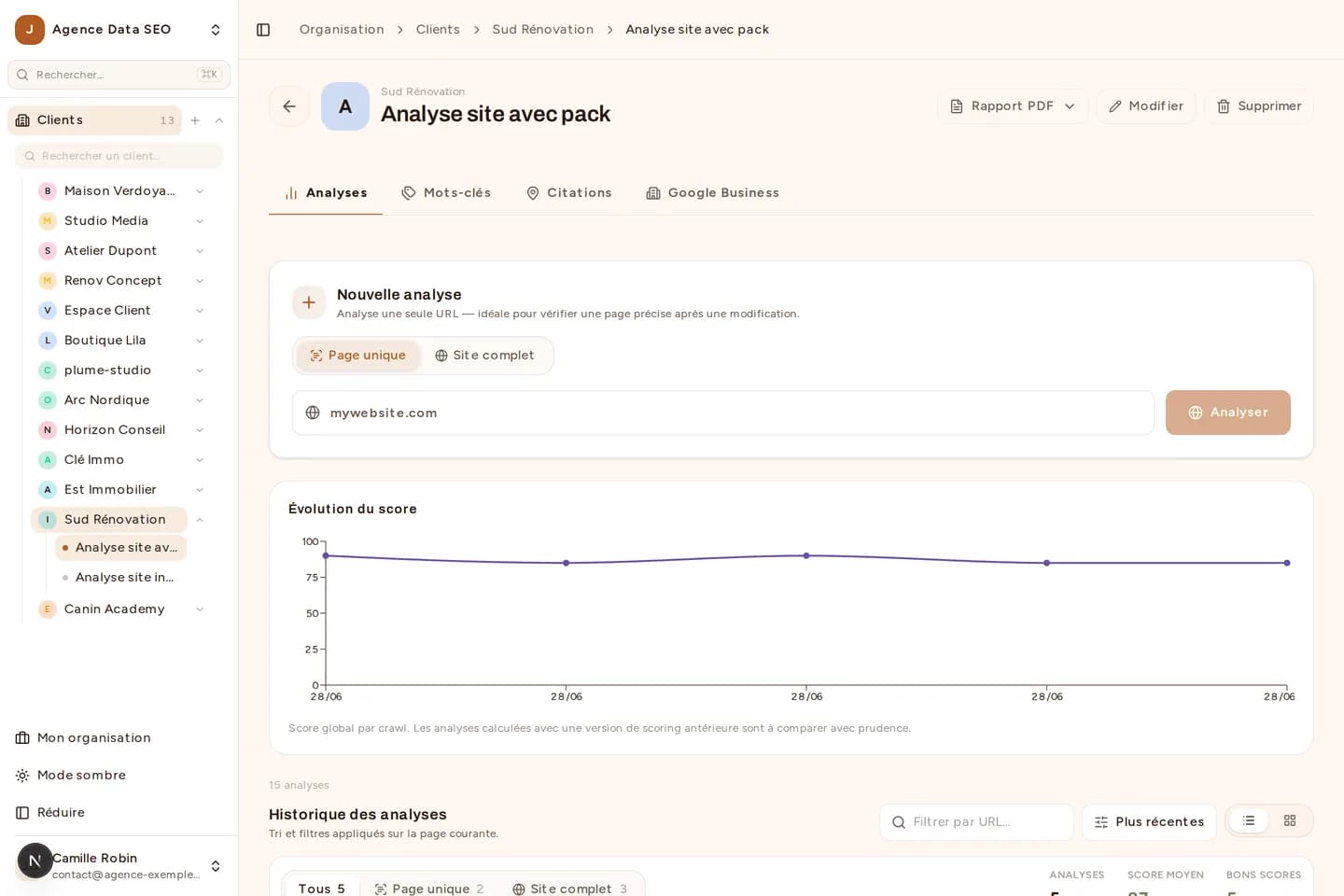The width and height of the screenshot is (1344, 896).
Task: Click the URL input field
Action: [x=723, y=413]
